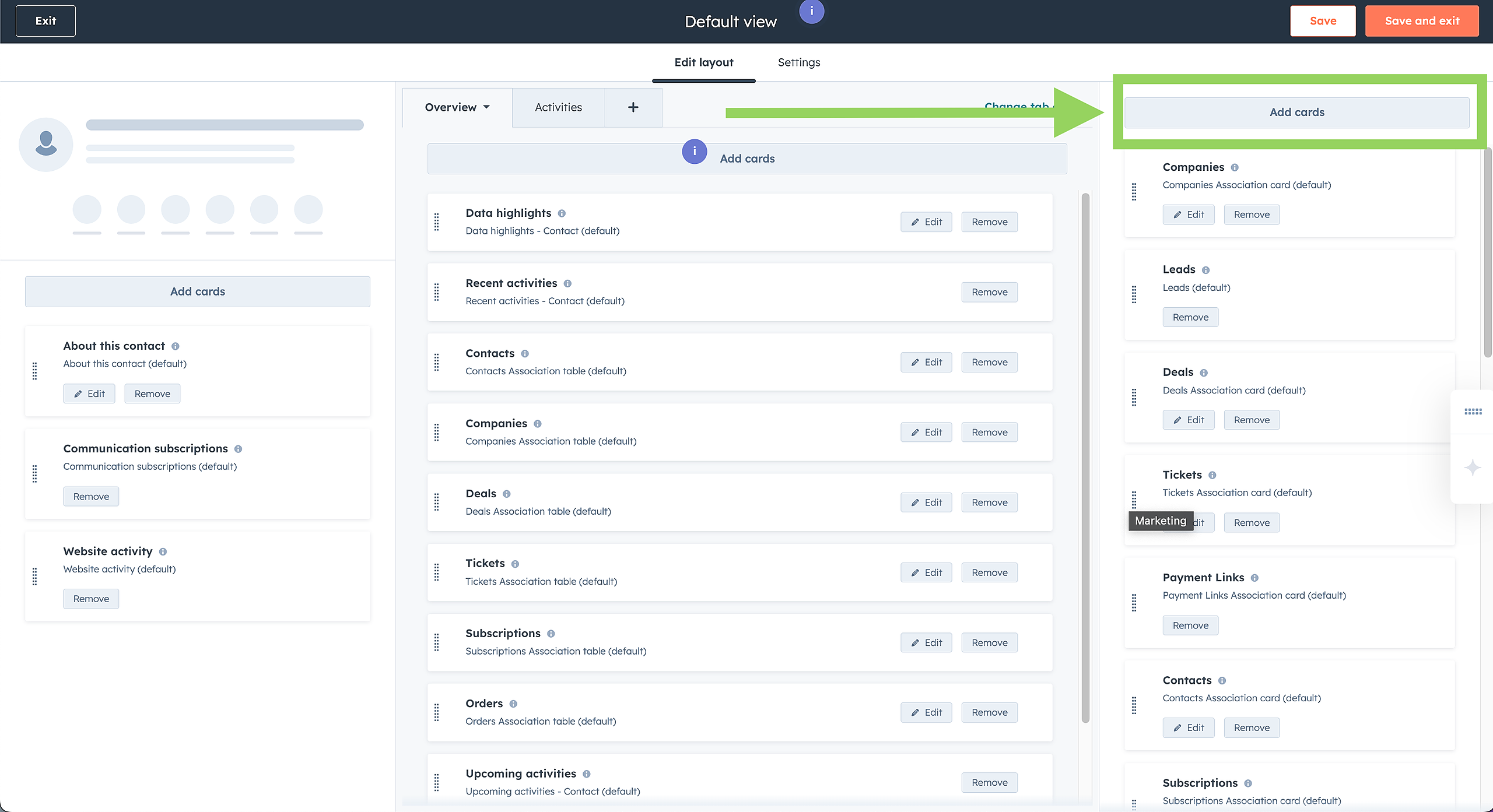Switch to the Activities tab
The width and height of the screenshot is (1493, 812).
pyautogui.click(x=558, y=107)
